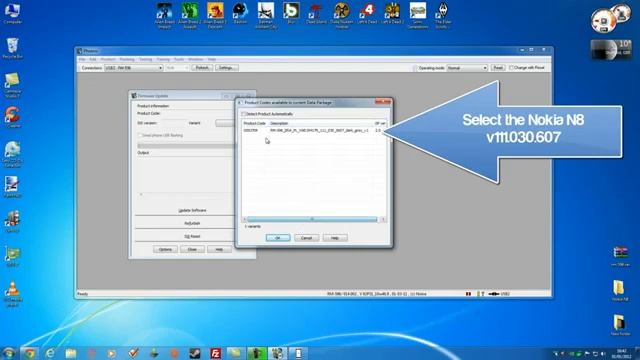Open the Tools menu
Screen dimensions: 640x360
[179, 60]
